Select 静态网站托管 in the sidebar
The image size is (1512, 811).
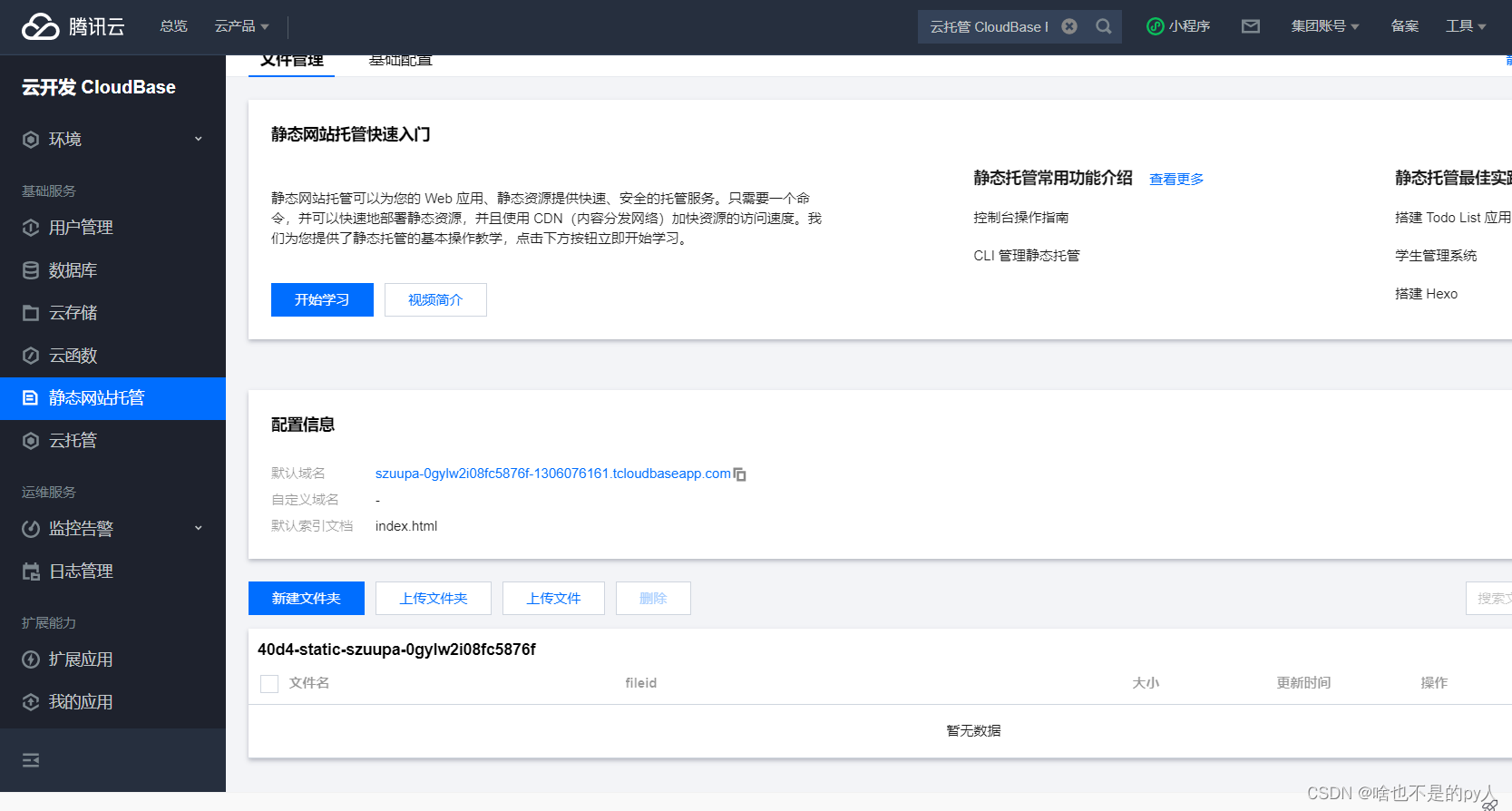pyautogui.click(x=112, y=398)
